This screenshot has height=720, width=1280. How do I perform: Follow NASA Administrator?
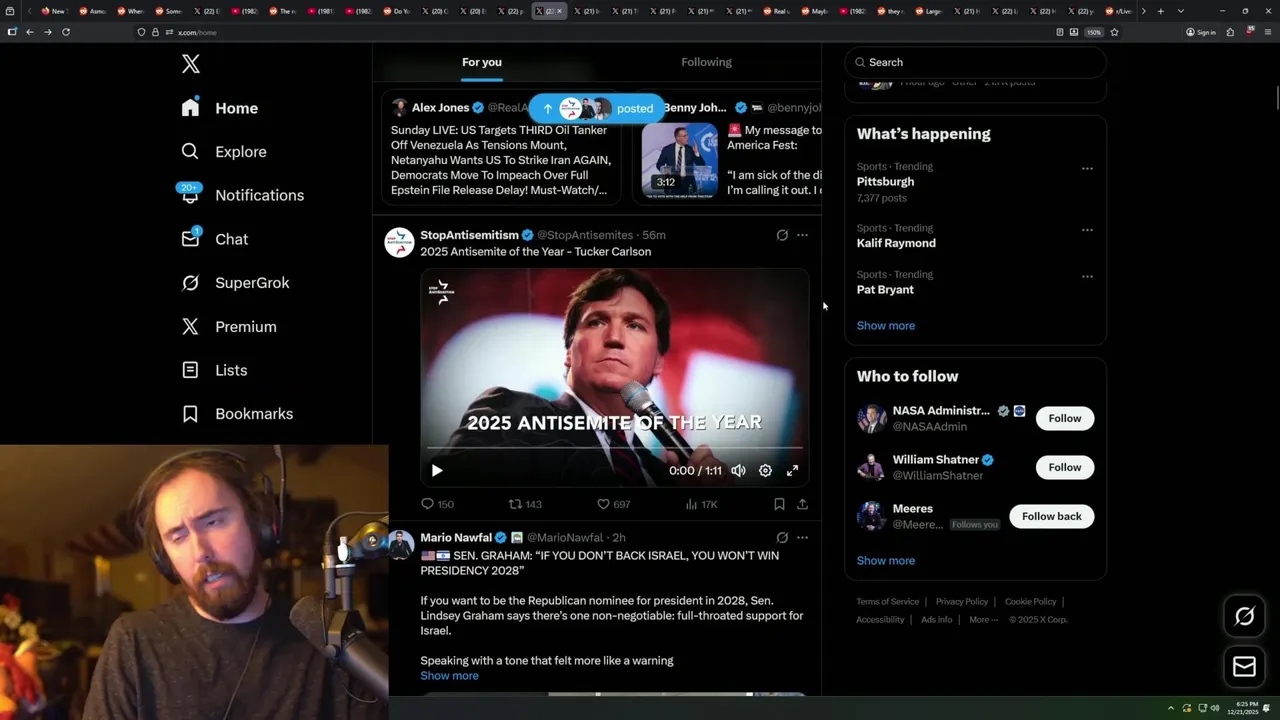tap(1064, 418)
